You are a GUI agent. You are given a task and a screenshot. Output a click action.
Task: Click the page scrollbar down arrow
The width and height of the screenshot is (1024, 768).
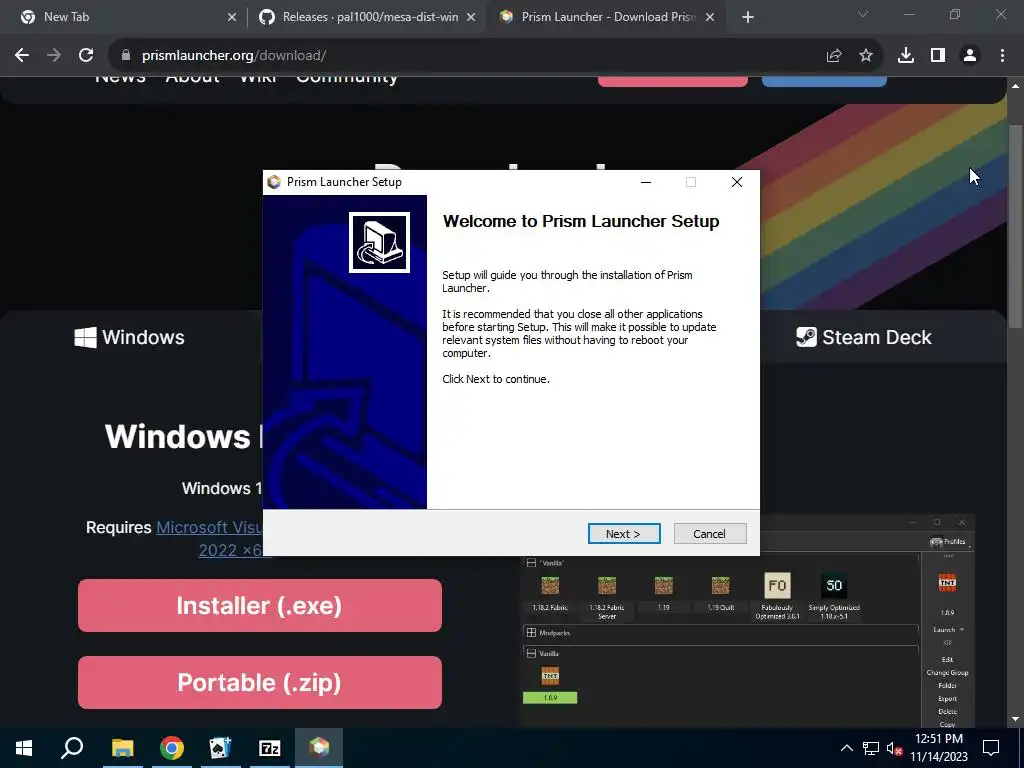[1015, 719]
